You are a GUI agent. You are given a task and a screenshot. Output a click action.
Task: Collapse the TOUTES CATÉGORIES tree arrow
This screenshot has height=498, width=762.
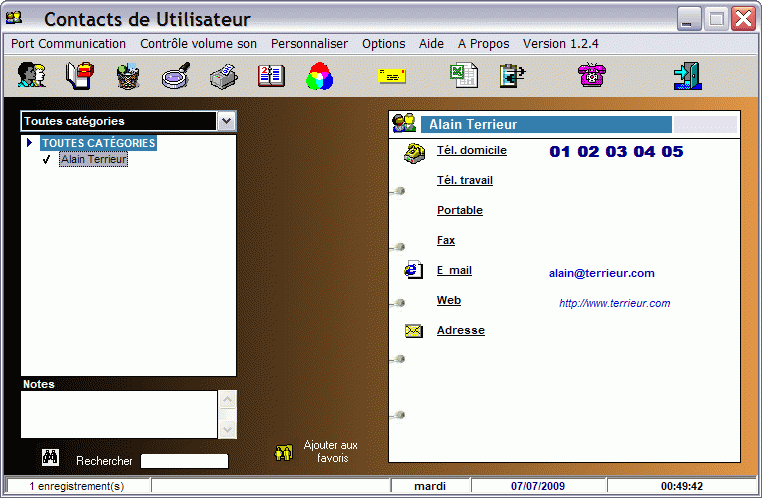pos(30,143)
